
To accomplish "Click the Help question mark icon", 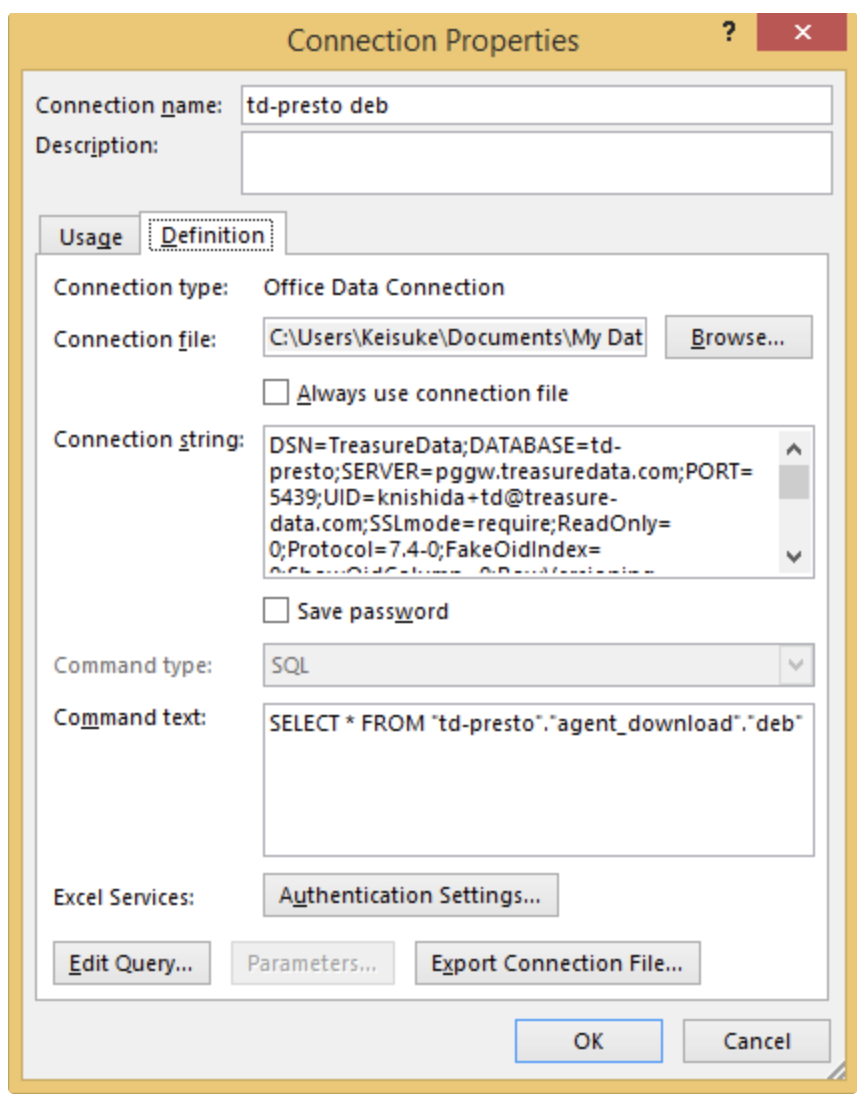I will [x=730, y=33].
